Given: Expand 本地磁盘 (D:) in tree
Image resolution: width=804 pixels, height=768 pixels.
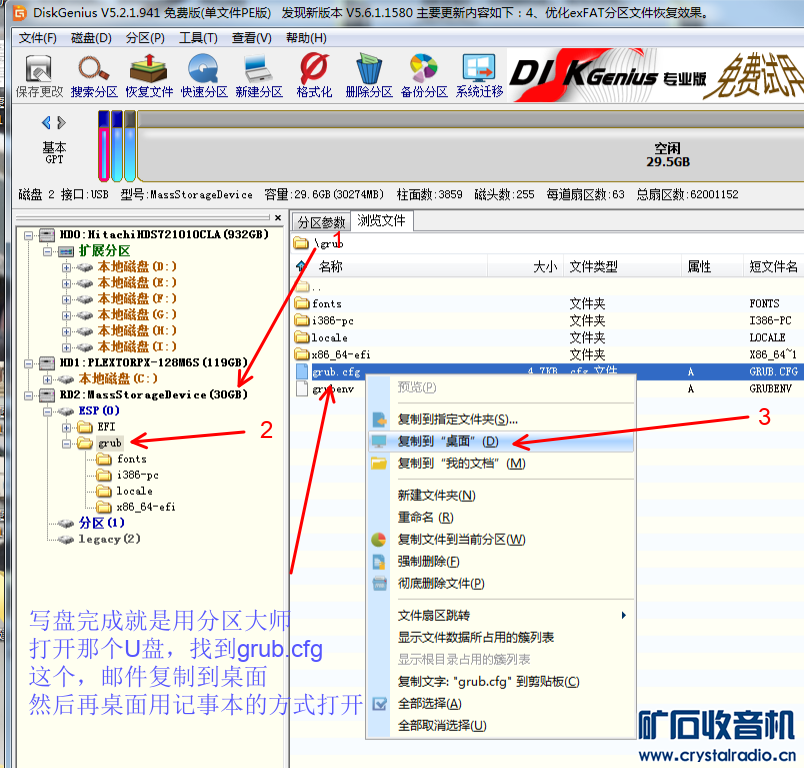Looking at the screenshot, I should point(67,267).
